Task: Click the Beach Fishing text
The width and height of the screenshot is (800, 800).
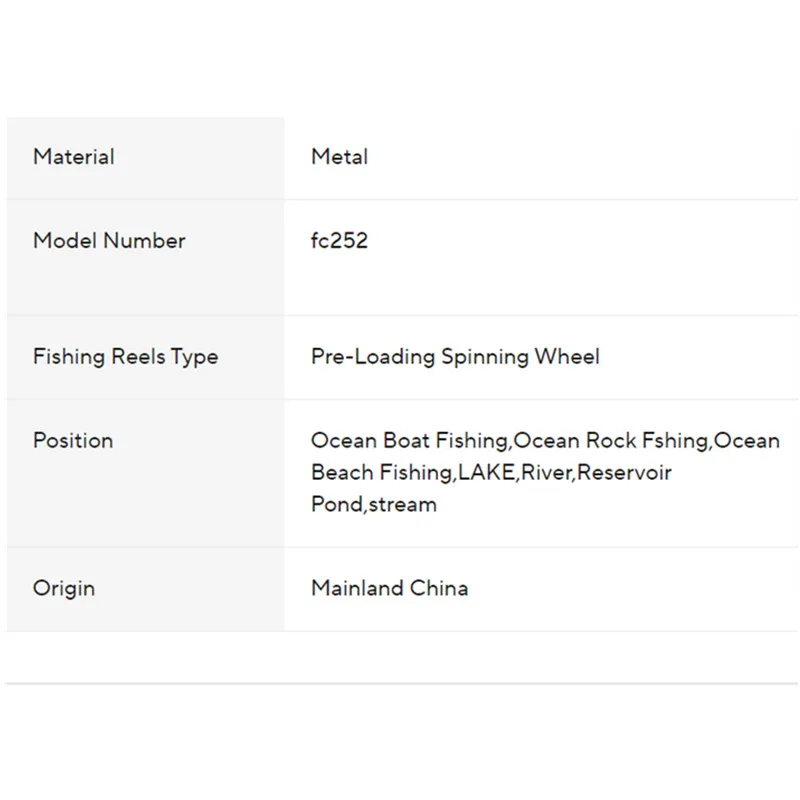Action: (381, 473)
